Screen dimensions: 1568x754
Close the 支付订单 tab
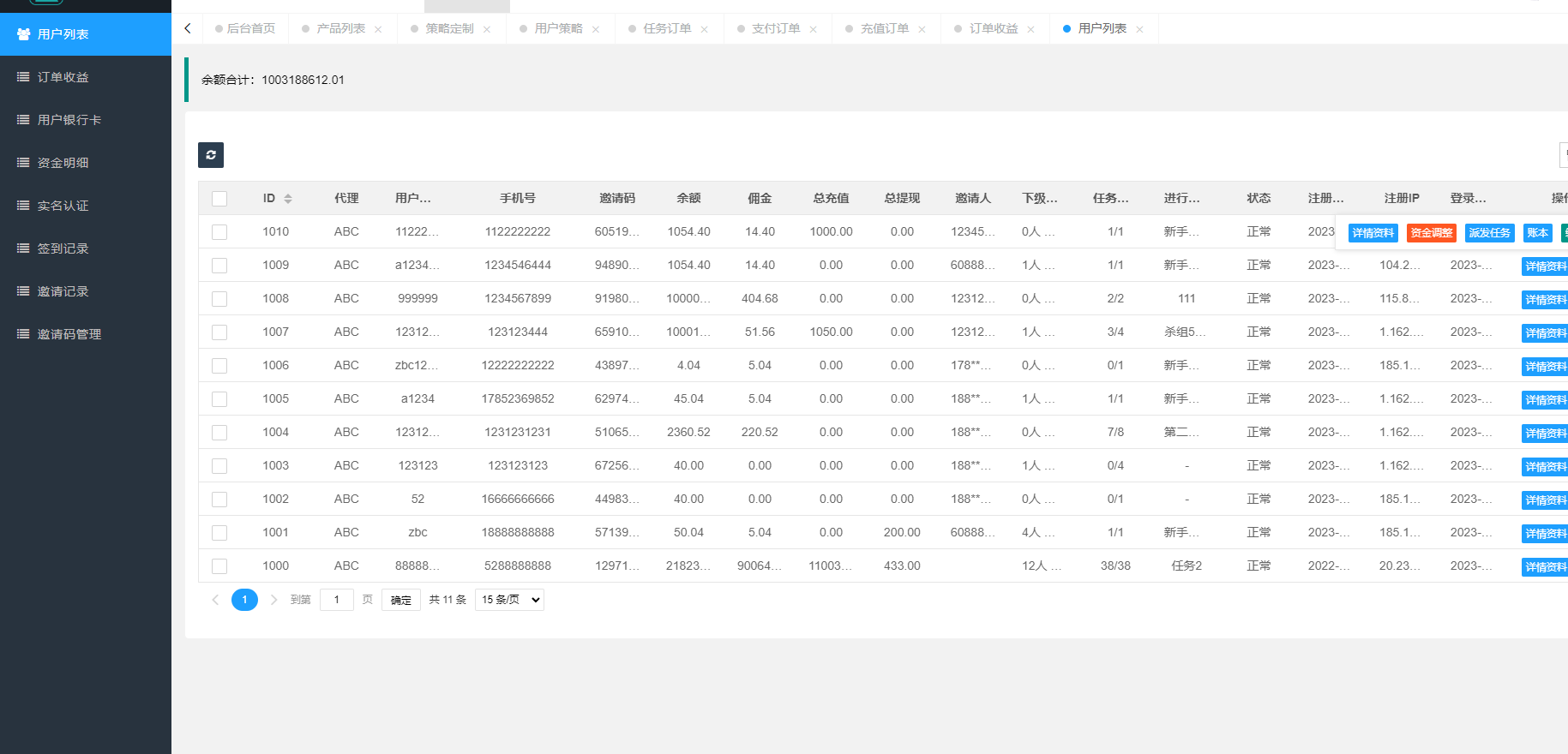[x=814, y=29]
